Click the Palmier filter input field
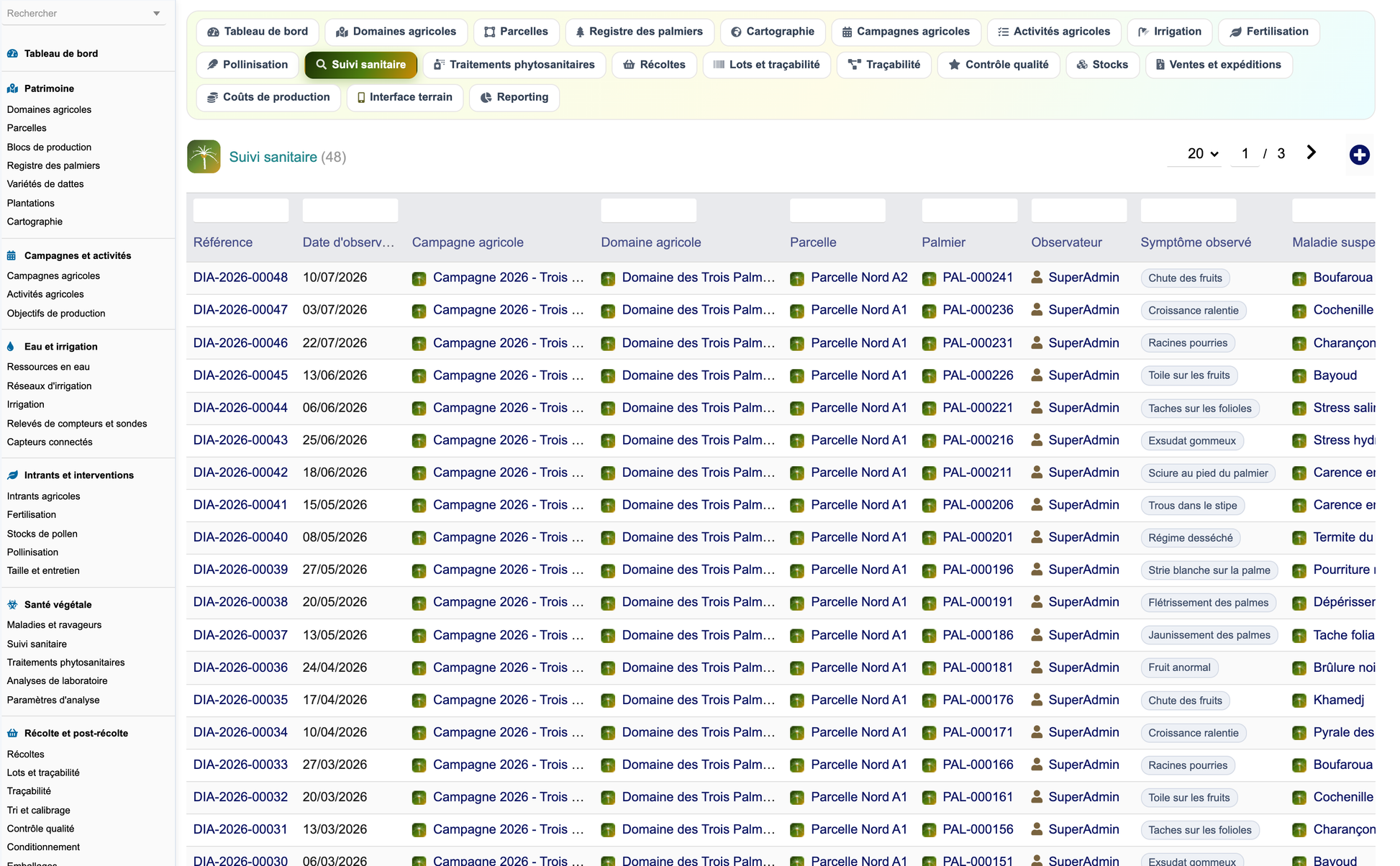1400x866 pixels. (970, 210)
